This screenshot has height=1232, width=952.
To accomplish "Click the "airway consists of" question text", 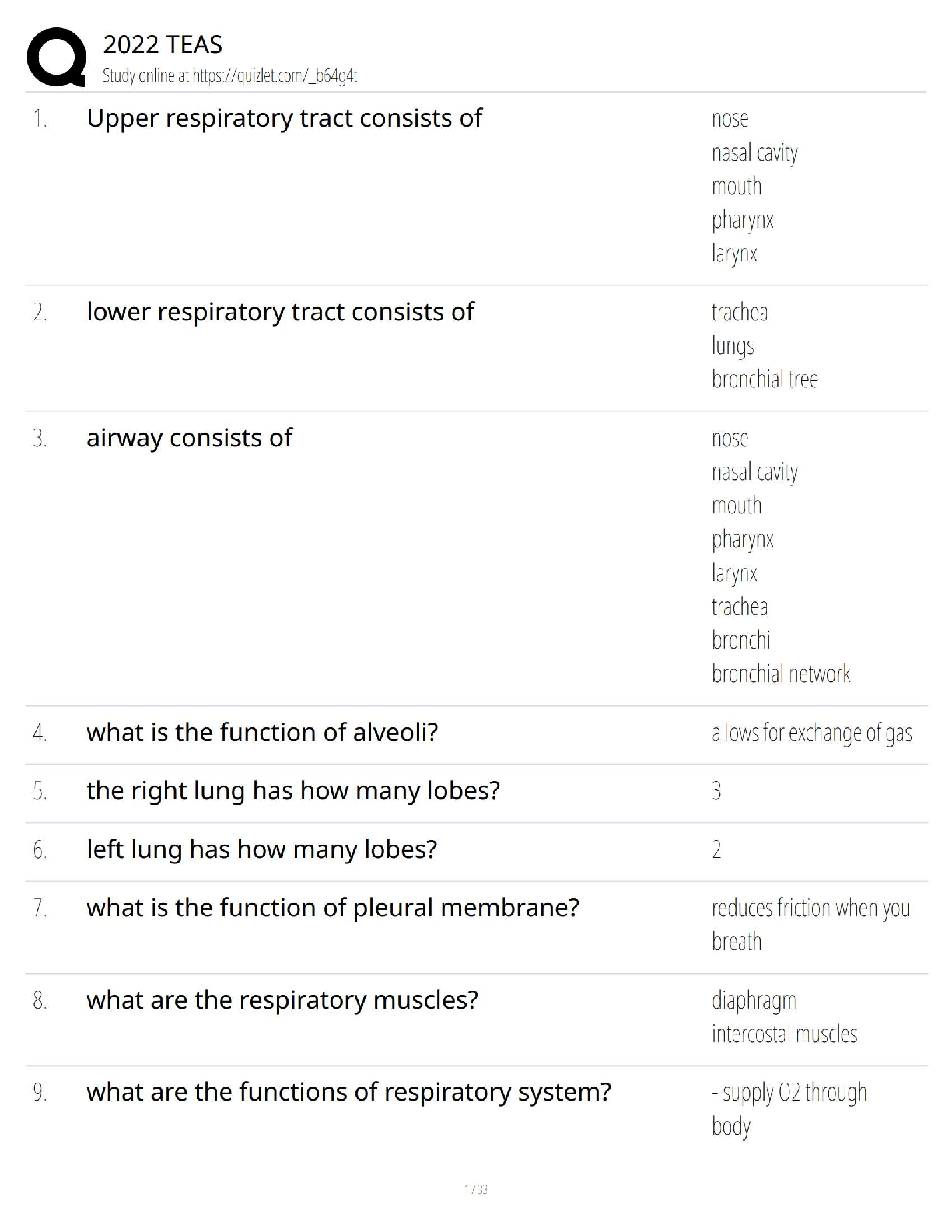I will tap(189, 438).
